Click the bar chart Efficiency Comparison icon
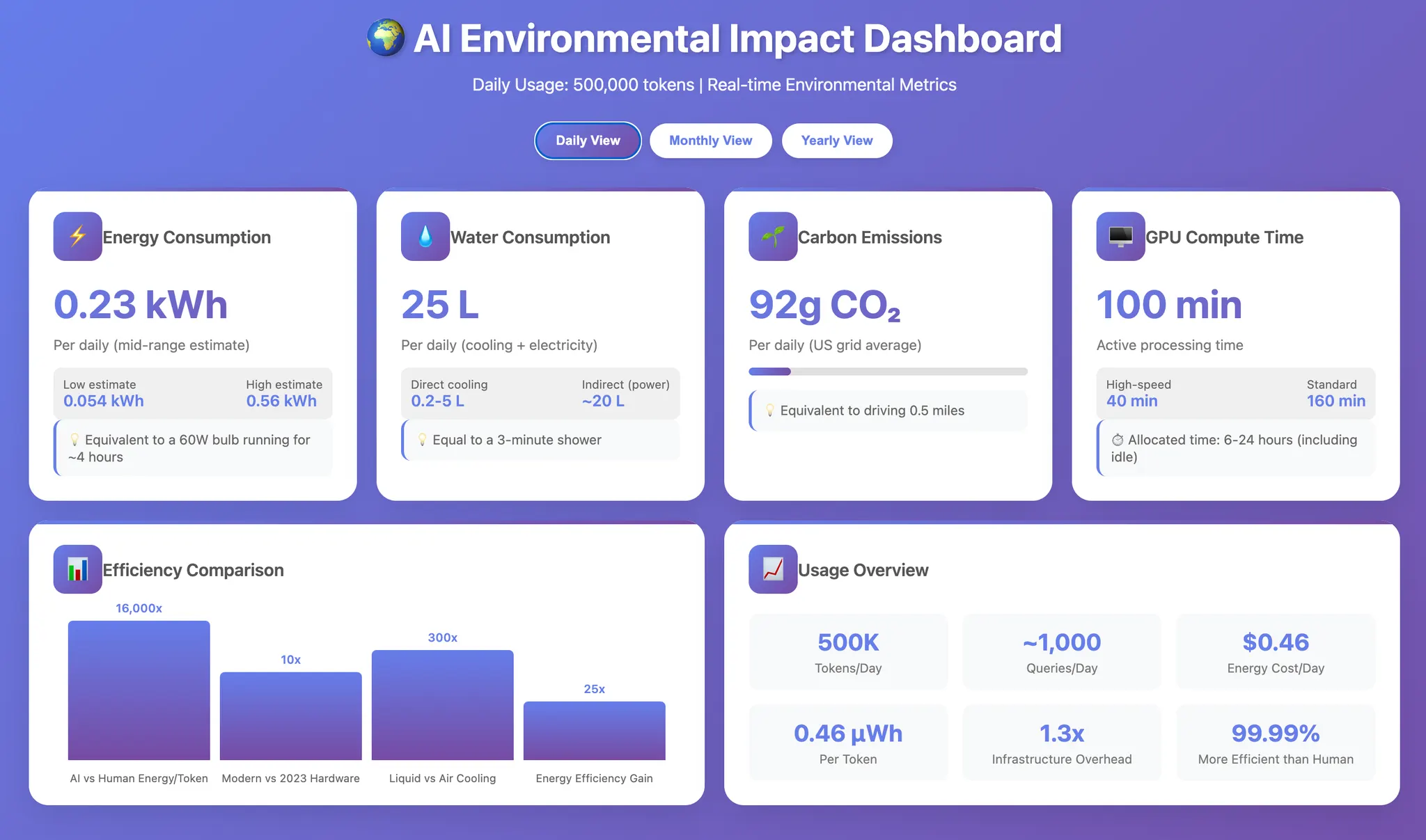Image resolution: width=1426 pixels, height=840 pixels. [x=78, y=569]
